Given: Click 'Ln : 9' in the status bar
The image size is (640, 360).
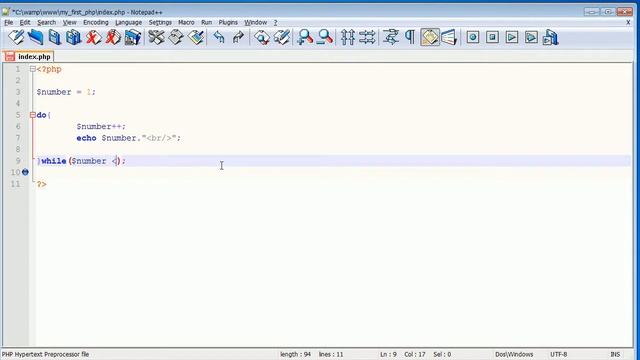Looking at the screenshot, I should click(x=388, y=354).
